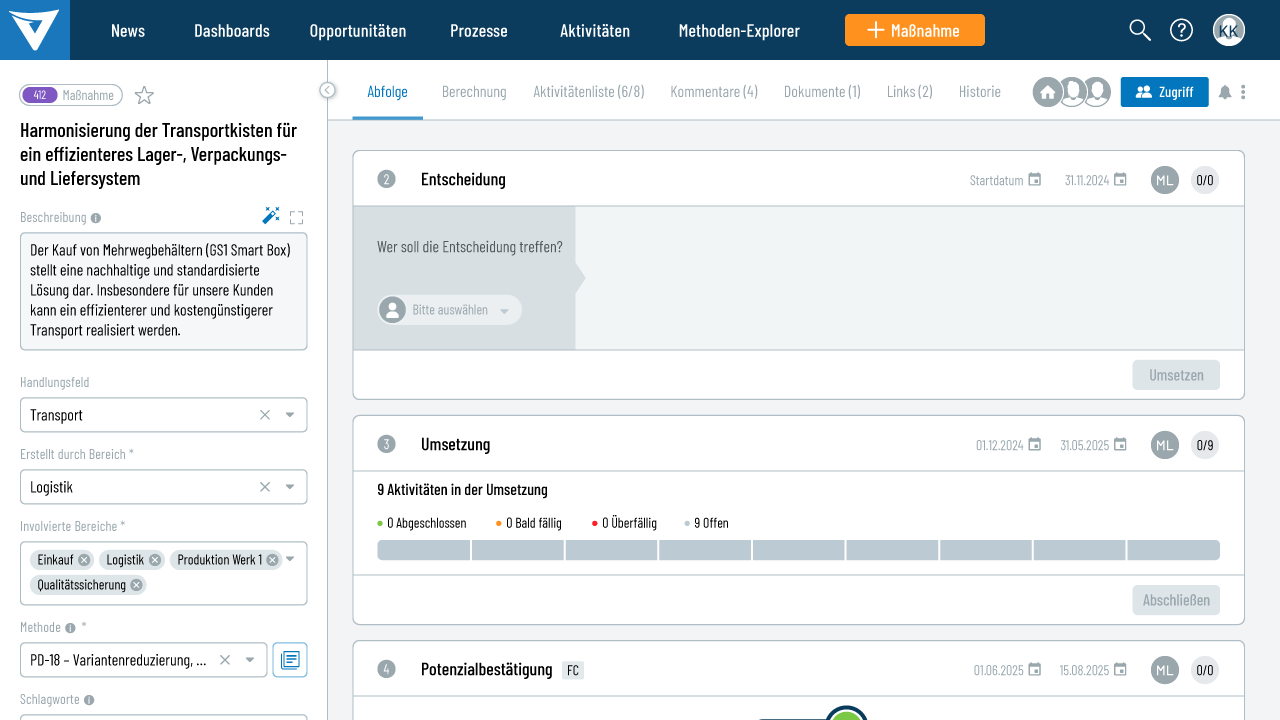The image size is (1280, 720).
Task: Remove the Qualitätssicherung tag
Action: [137, 585]
